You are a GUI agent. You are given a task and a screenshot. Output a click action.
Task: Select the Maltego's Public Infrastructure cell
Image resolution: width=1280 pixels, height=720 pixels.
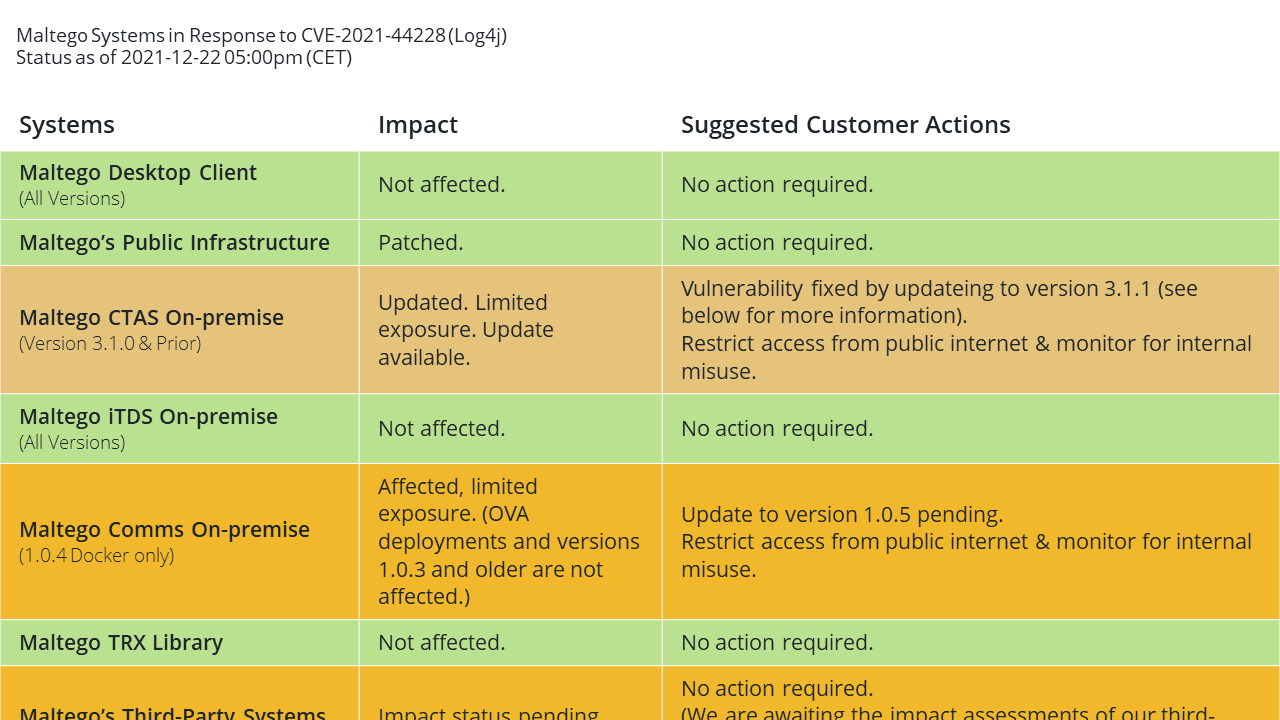click(180, 243)
